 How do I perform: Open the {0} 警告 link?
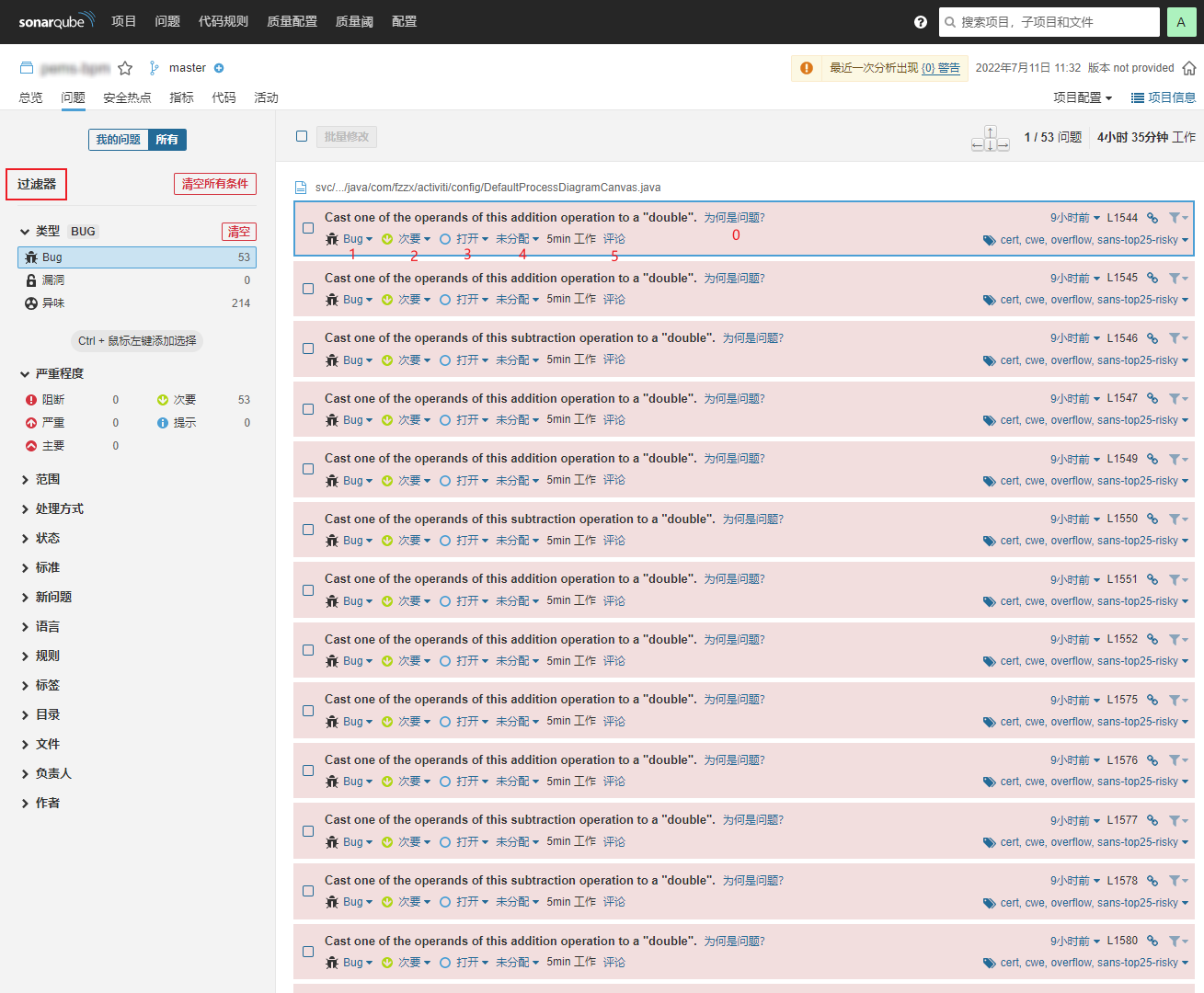[x=941, y=68]
